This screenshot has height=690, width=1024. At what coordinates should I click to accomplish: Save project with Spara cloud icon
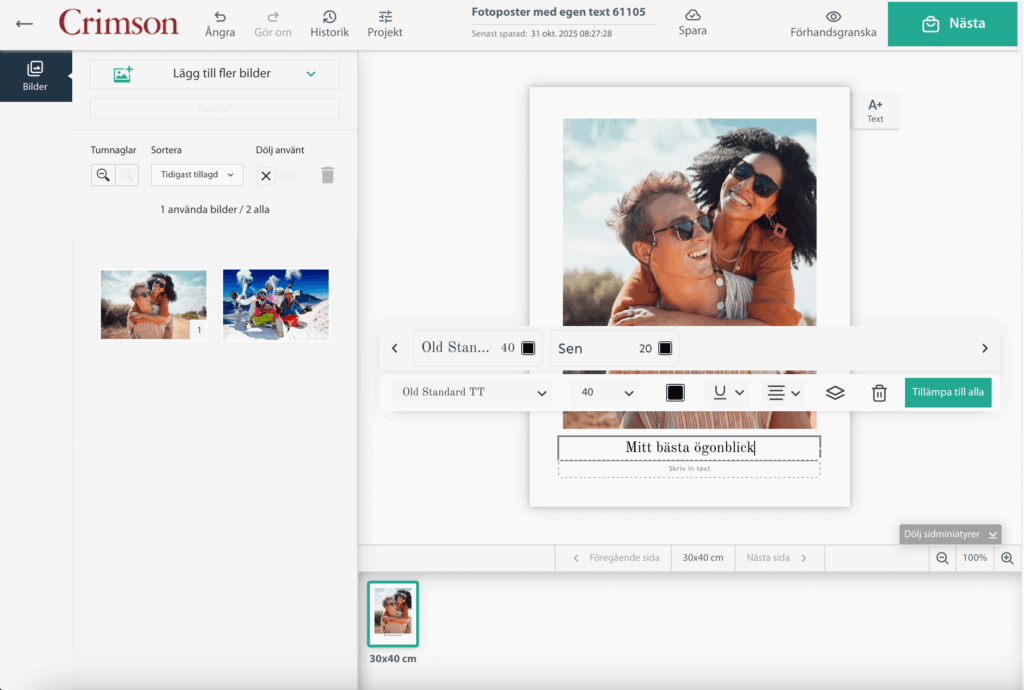[692, 23]
